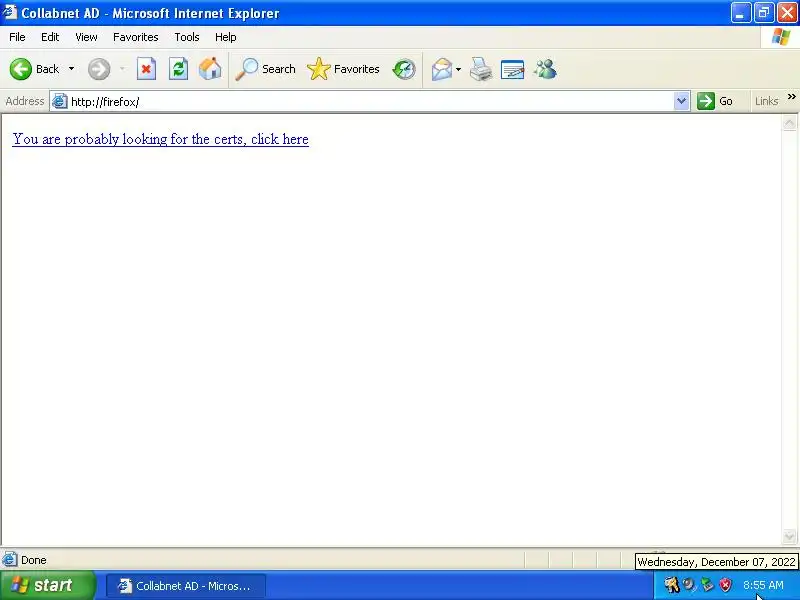This screenshot has height=600, width=800.
Task: Open the File menu
Action: 17,37
